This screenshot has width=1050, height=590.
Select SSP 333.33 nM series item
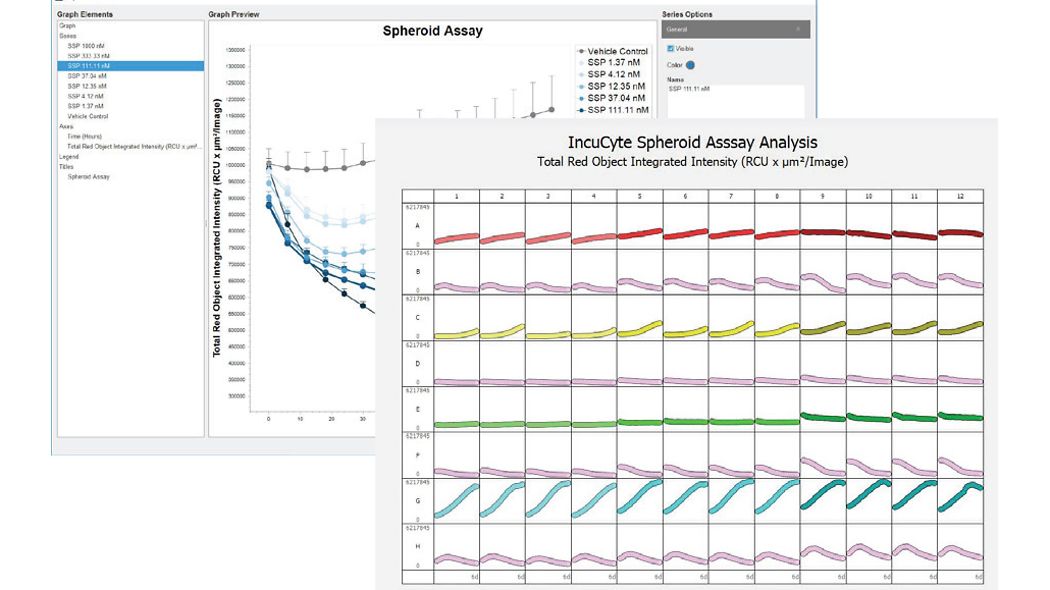pyautogui.click(x=88, y=56)
